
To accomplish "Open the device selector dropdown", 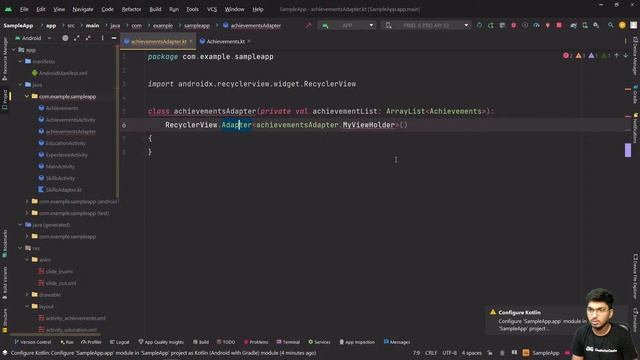I will [x=426, y=25].
